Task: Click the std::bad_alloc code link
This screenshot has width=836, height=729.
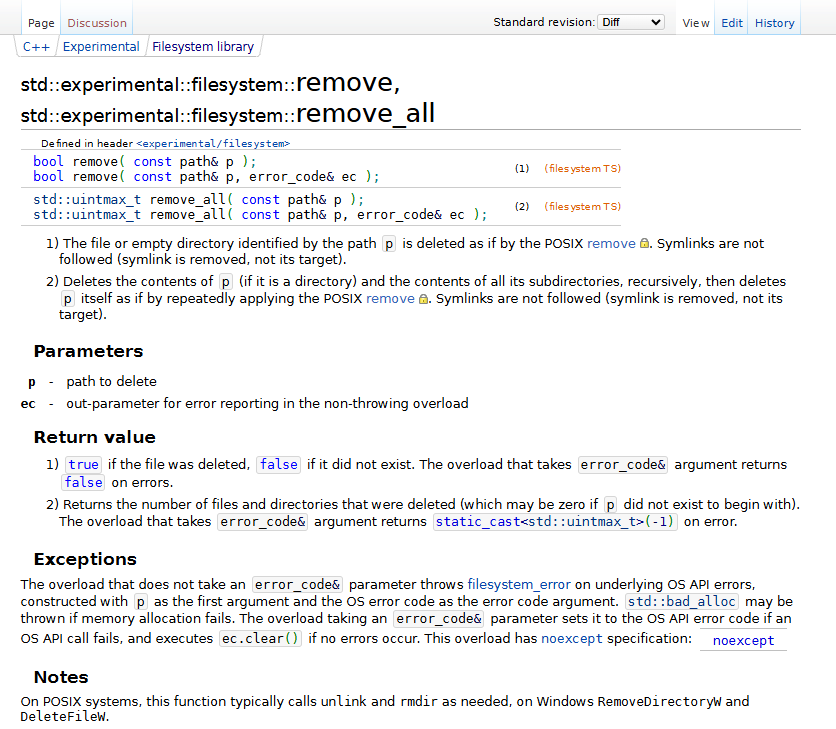Action: point(681,602)
